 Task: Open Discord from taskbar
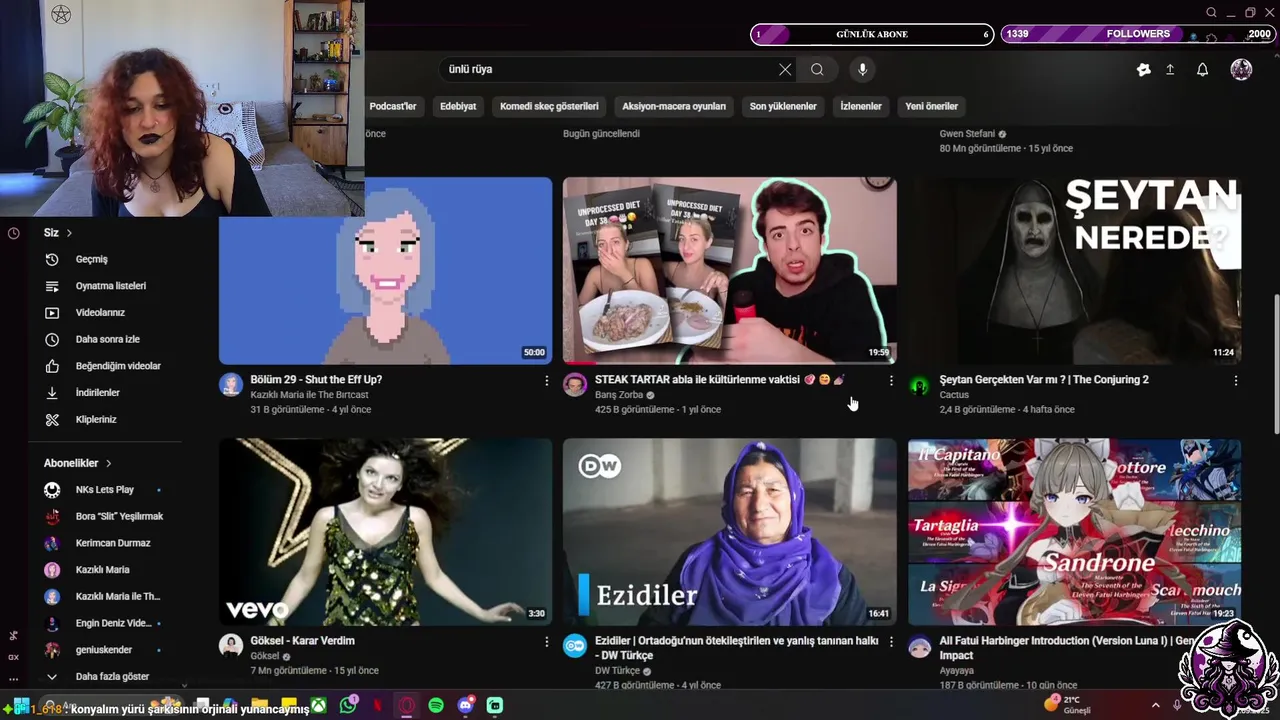[x=465, y=705]
